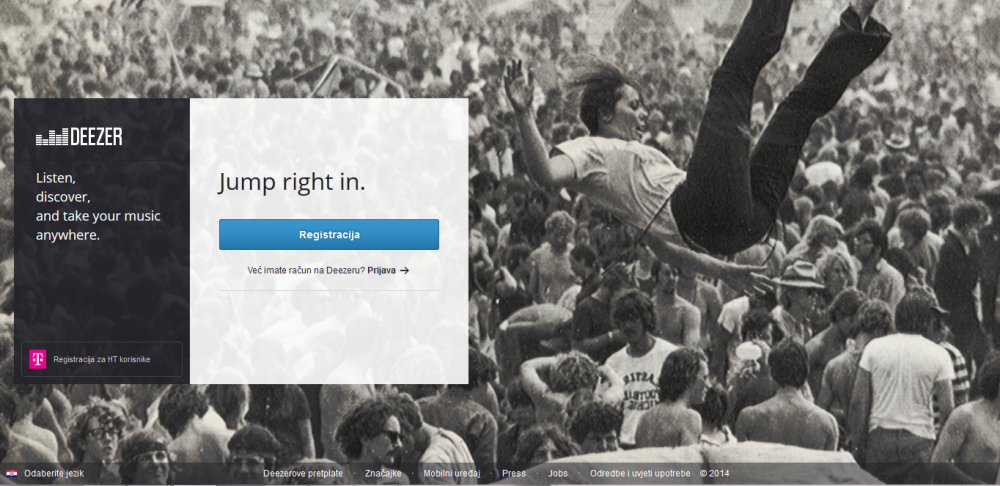The image size is (1000, 486).
Task: Open the Odaberite jezik language selector
Action: (x=54, y=473)
